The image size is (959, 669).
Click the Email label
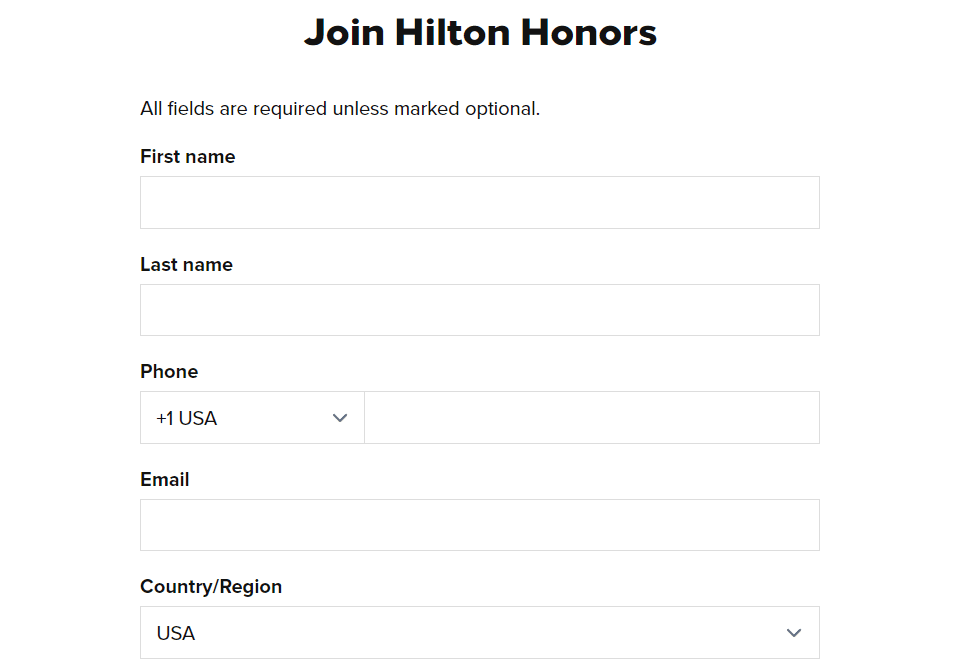click(x=165, y=479)
